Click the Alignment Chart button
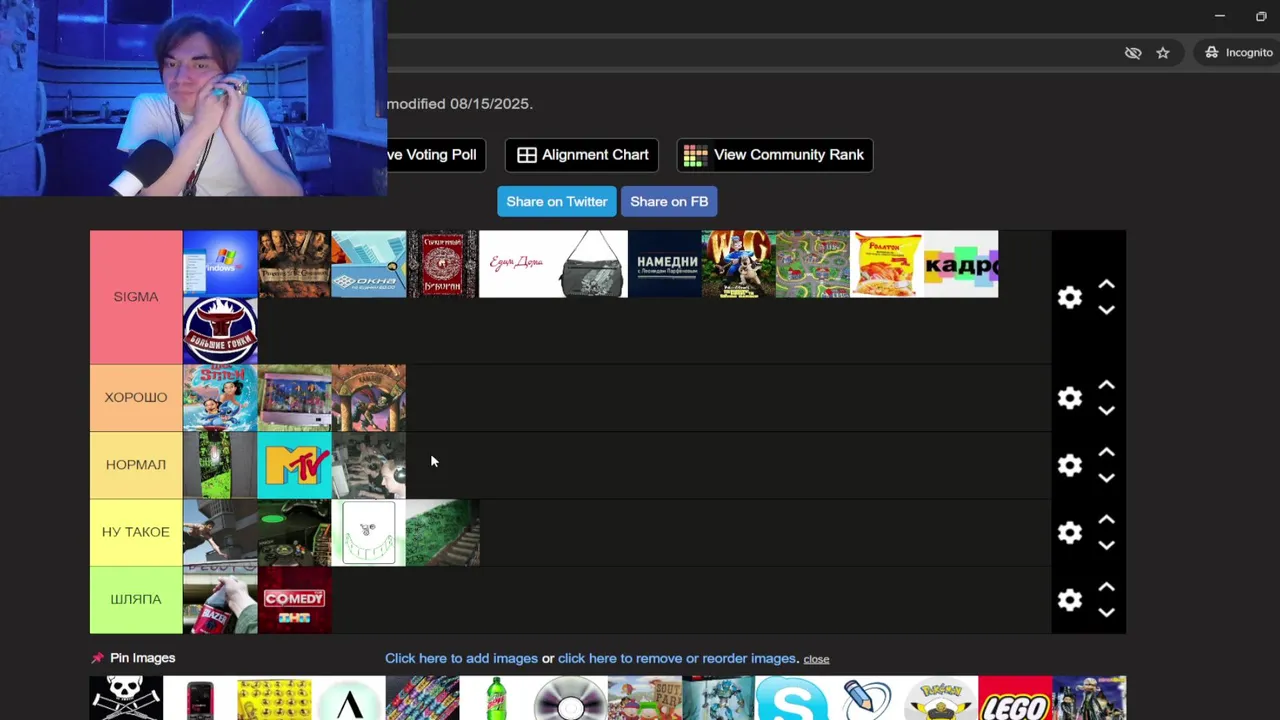Screen dimensions: 1280x720 click(x=582, y=155)
